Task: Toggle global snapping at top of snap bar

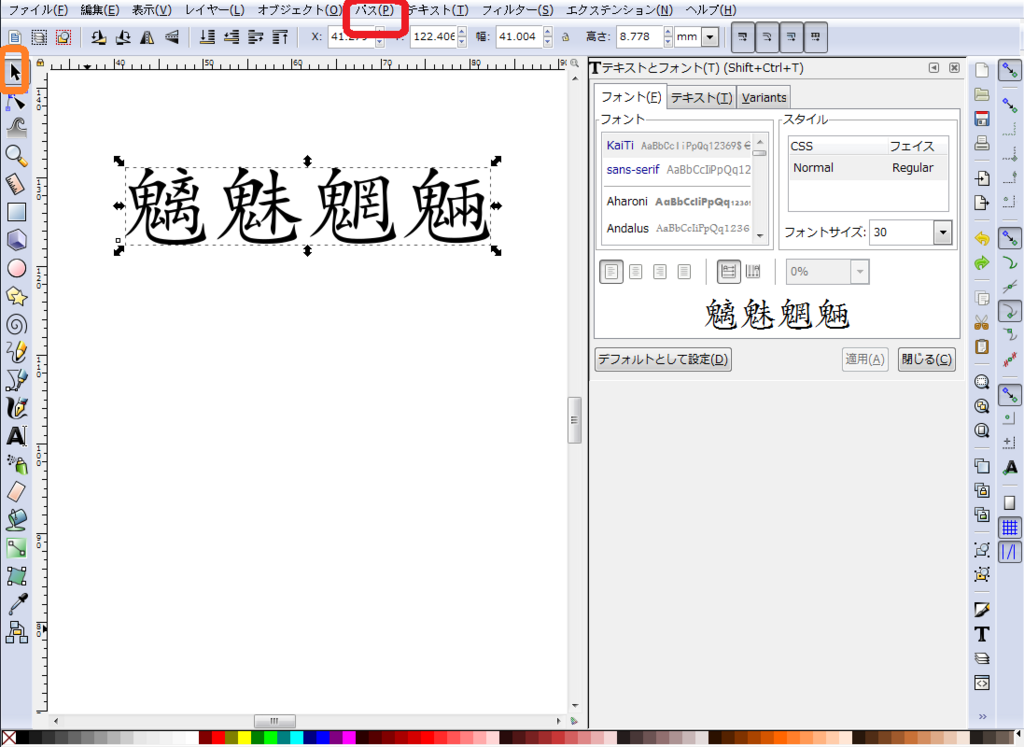Action: coord(1010,70)
